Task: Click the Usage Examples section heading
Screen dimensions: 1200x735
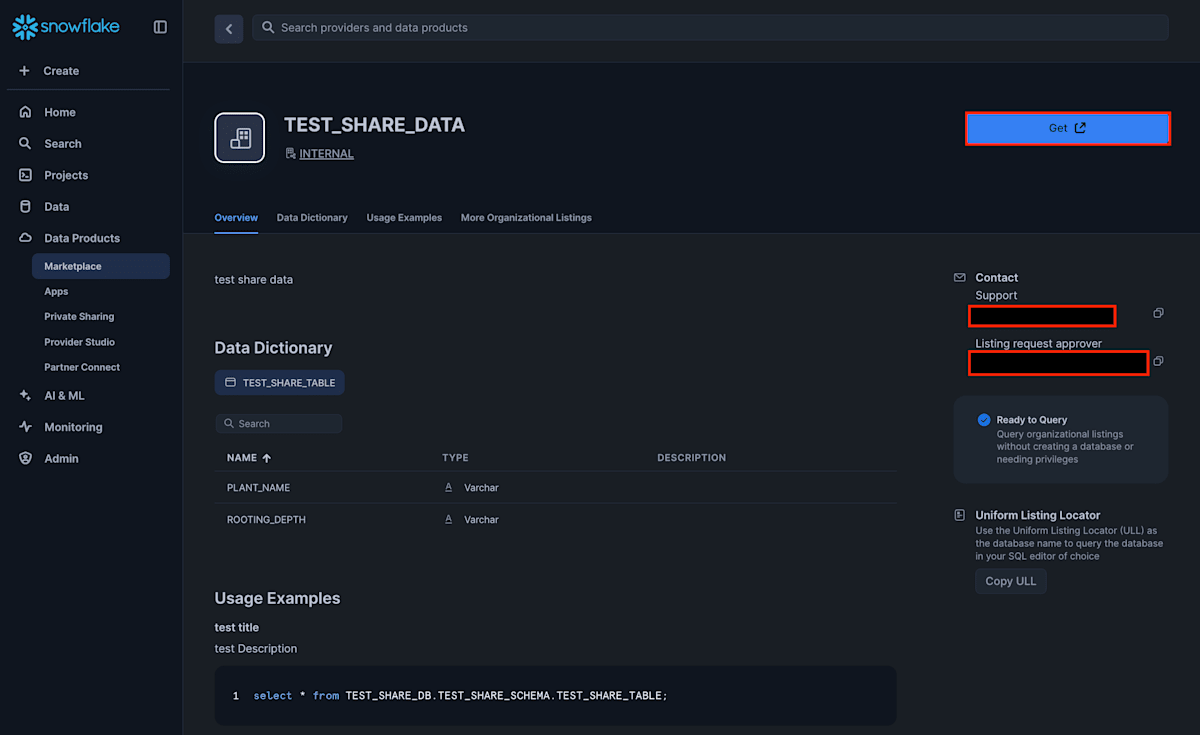Action: 277,598
